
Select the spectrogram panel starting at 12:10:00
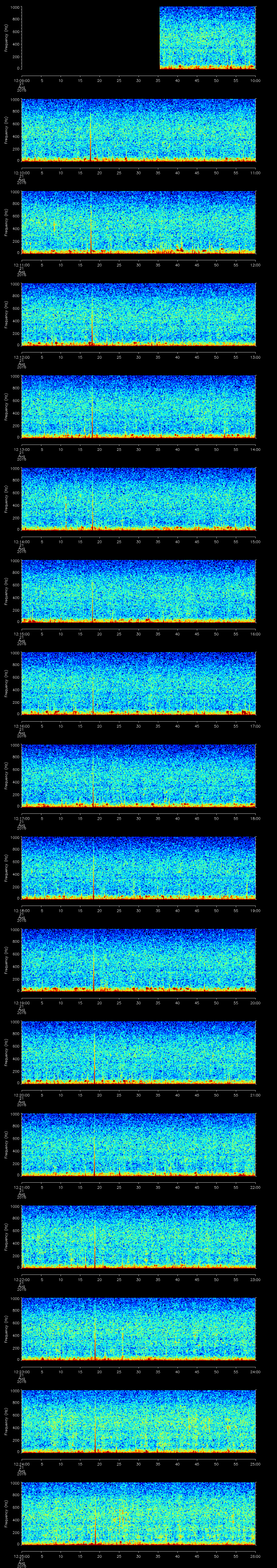(138, 130)
